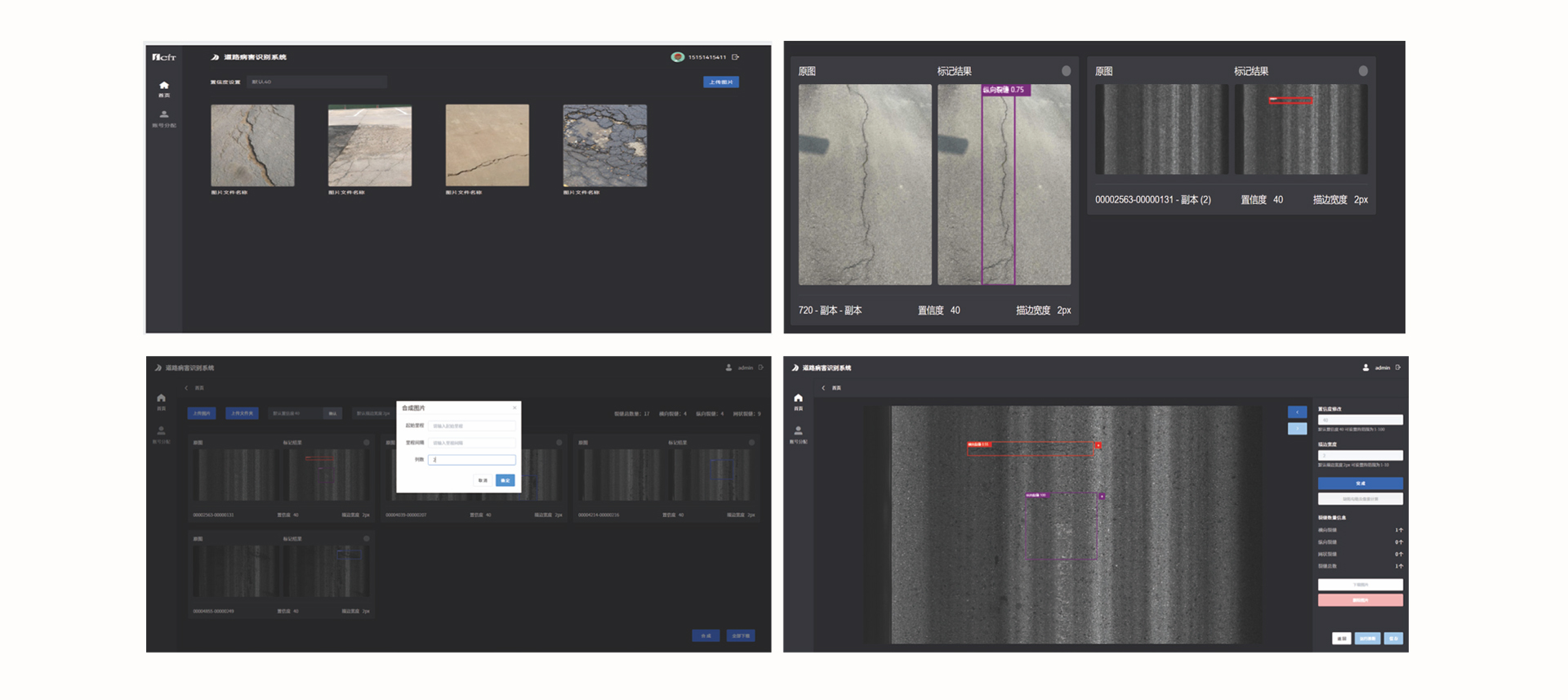Close the 合成图片 dialog with the X
1568x700 pixels.
point(514,408)
